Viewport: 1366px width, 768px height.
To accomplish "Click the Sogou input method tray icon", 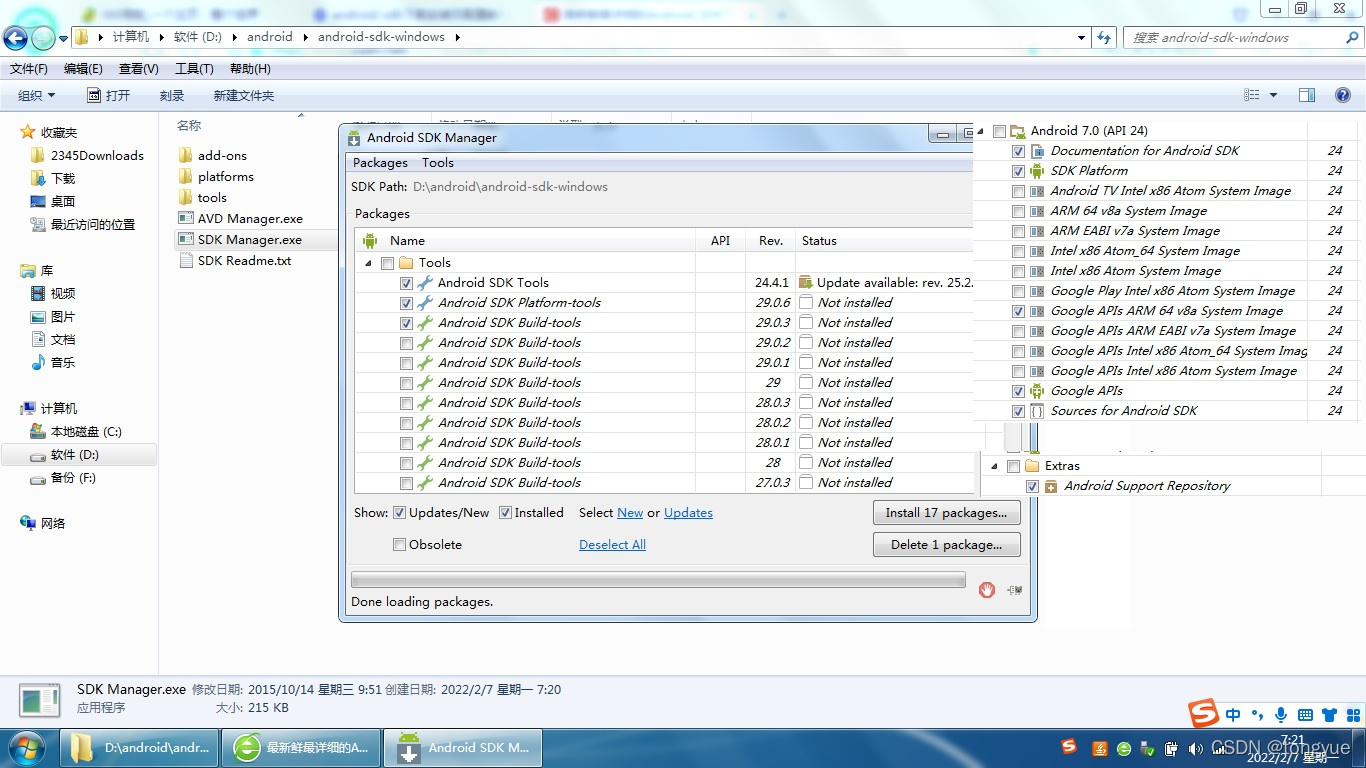I will 1069,747.
